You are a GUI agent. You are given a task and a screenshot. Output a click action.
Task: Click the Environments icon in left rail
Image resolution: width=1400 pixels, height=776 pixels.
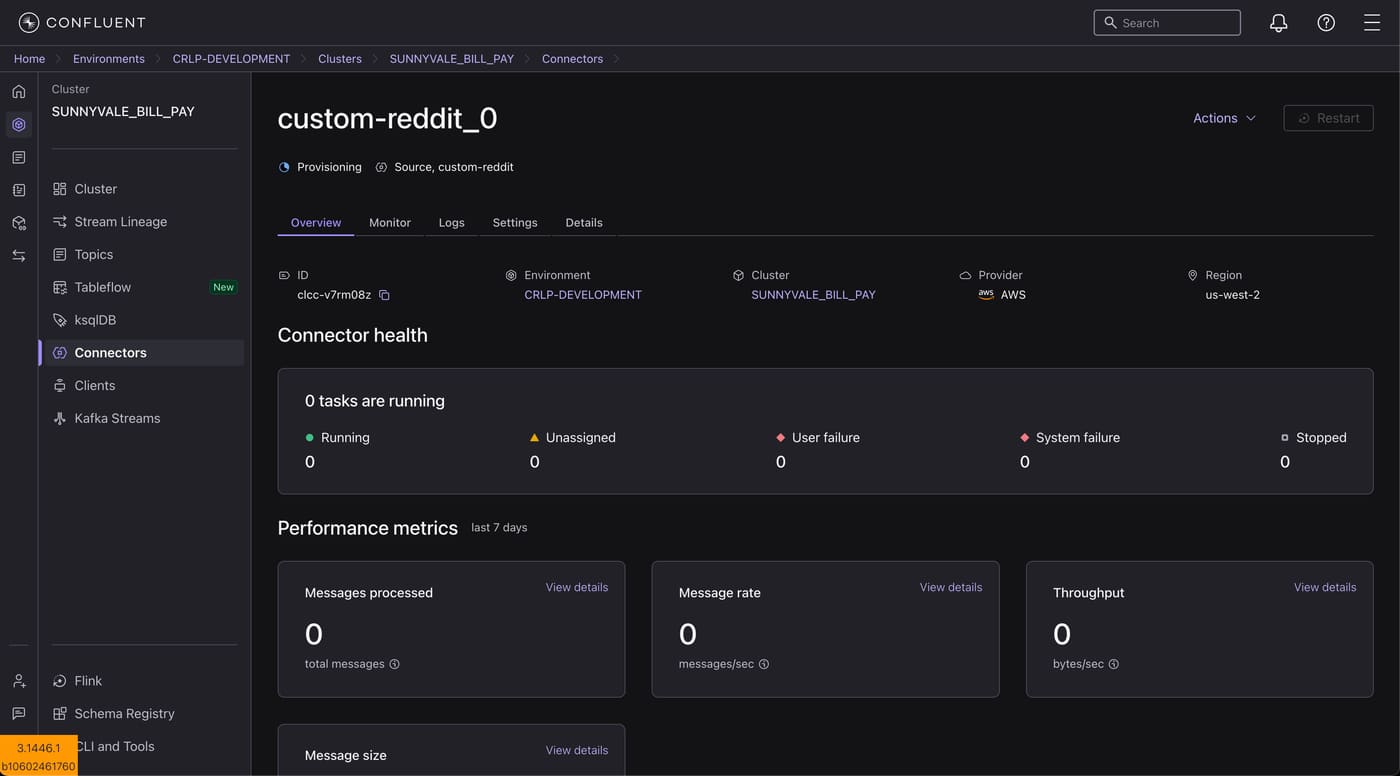coord(19,124)
